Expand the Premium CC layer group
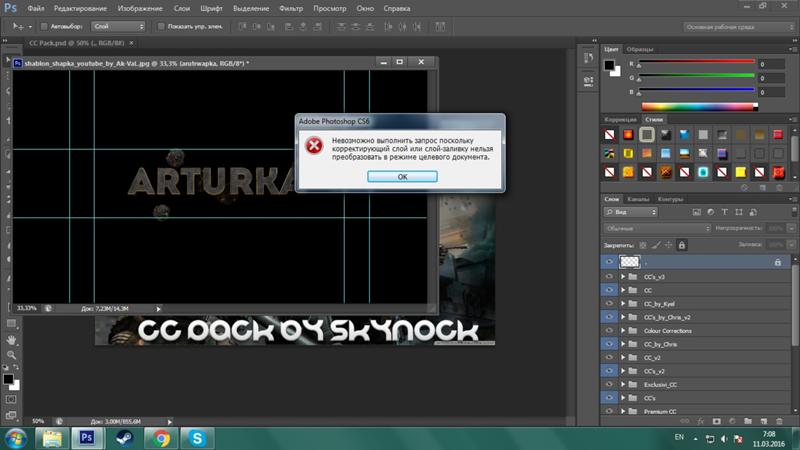 [623, 411]
